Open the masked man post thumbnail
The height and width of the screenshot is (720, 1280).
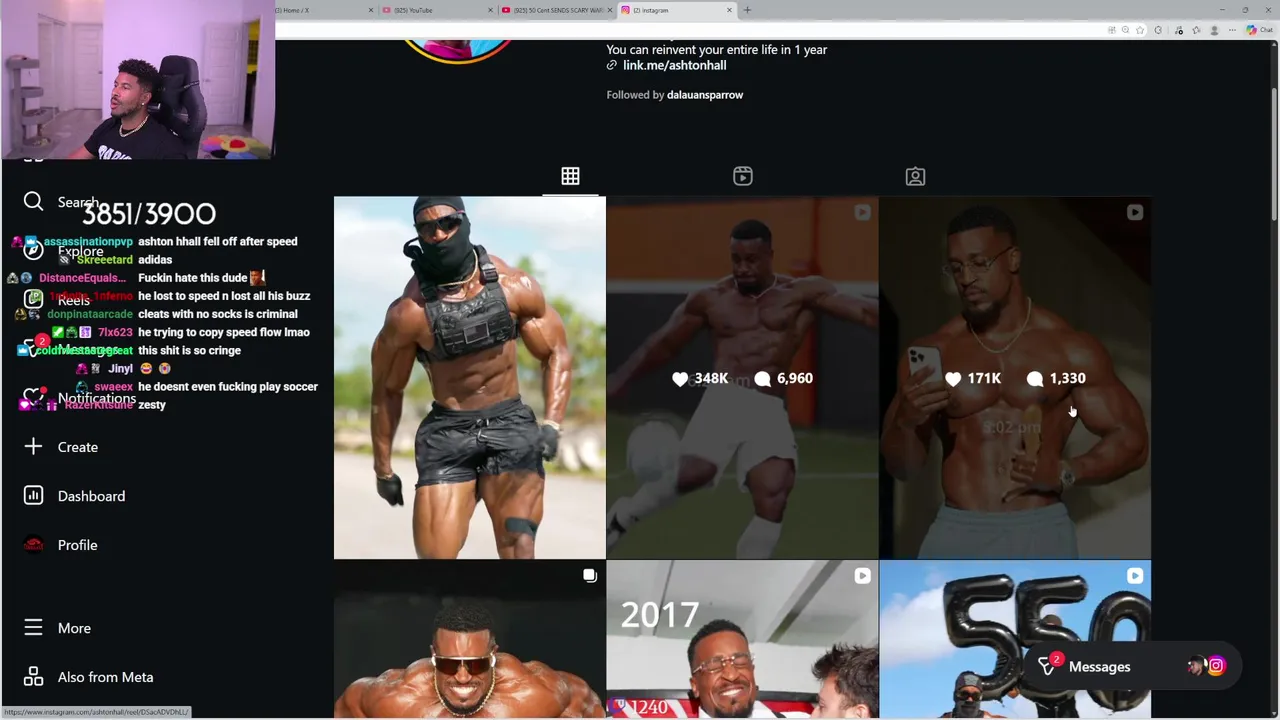tap(469, 377)
